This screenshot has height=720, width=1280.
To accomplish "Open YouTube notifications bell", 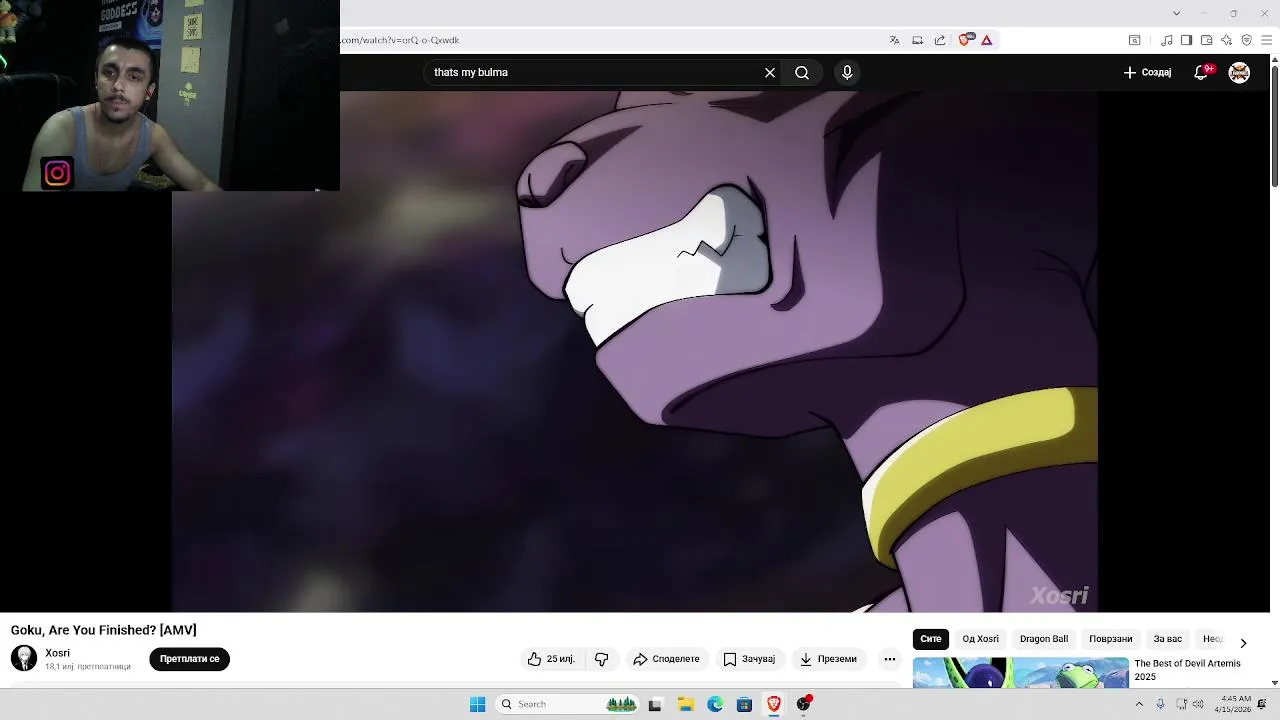I will tap(1201, 72).
